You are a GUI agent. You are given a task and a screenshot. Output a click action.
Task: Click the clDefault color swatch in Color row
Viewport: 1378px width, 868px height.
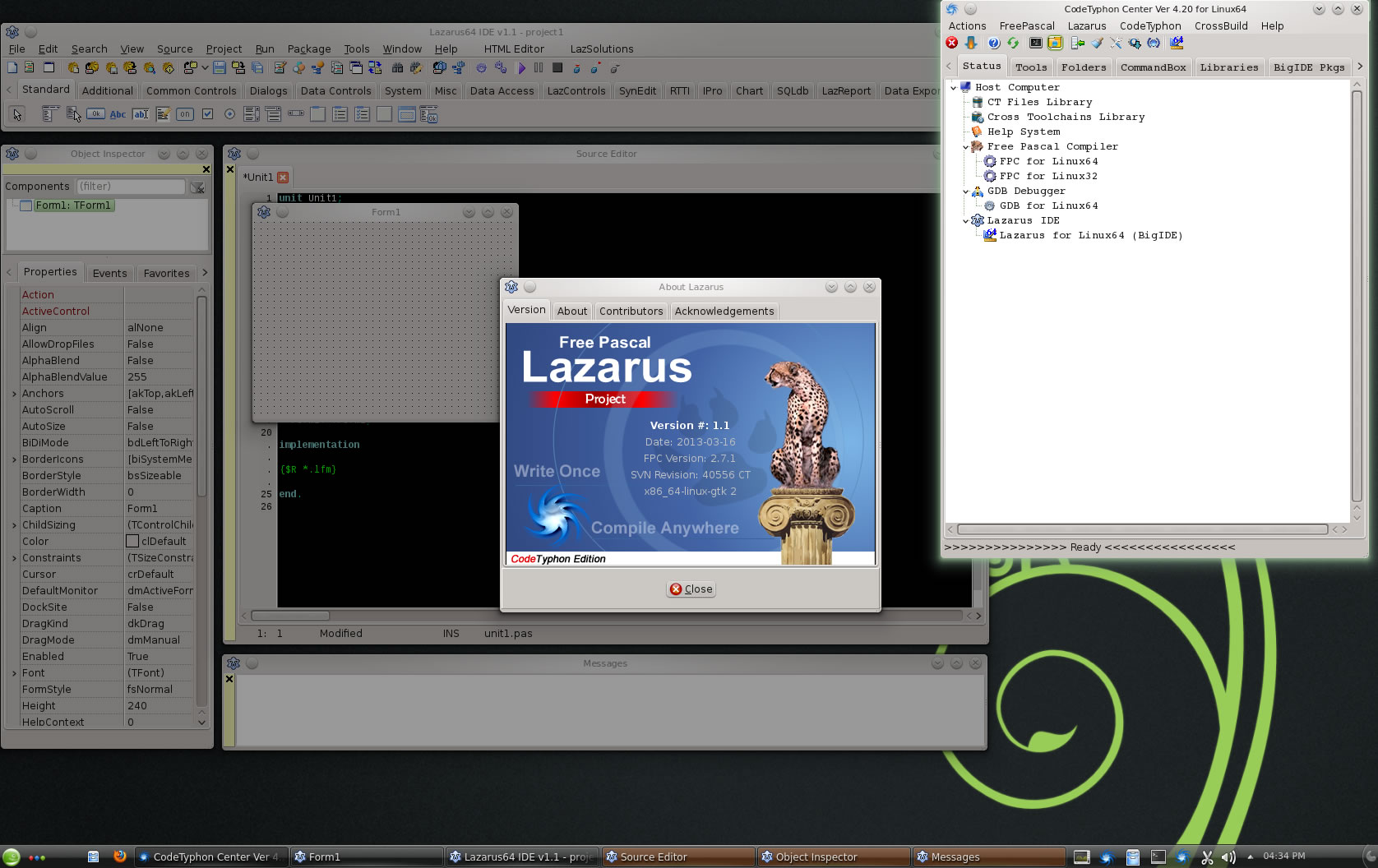[x=132, y=541]
